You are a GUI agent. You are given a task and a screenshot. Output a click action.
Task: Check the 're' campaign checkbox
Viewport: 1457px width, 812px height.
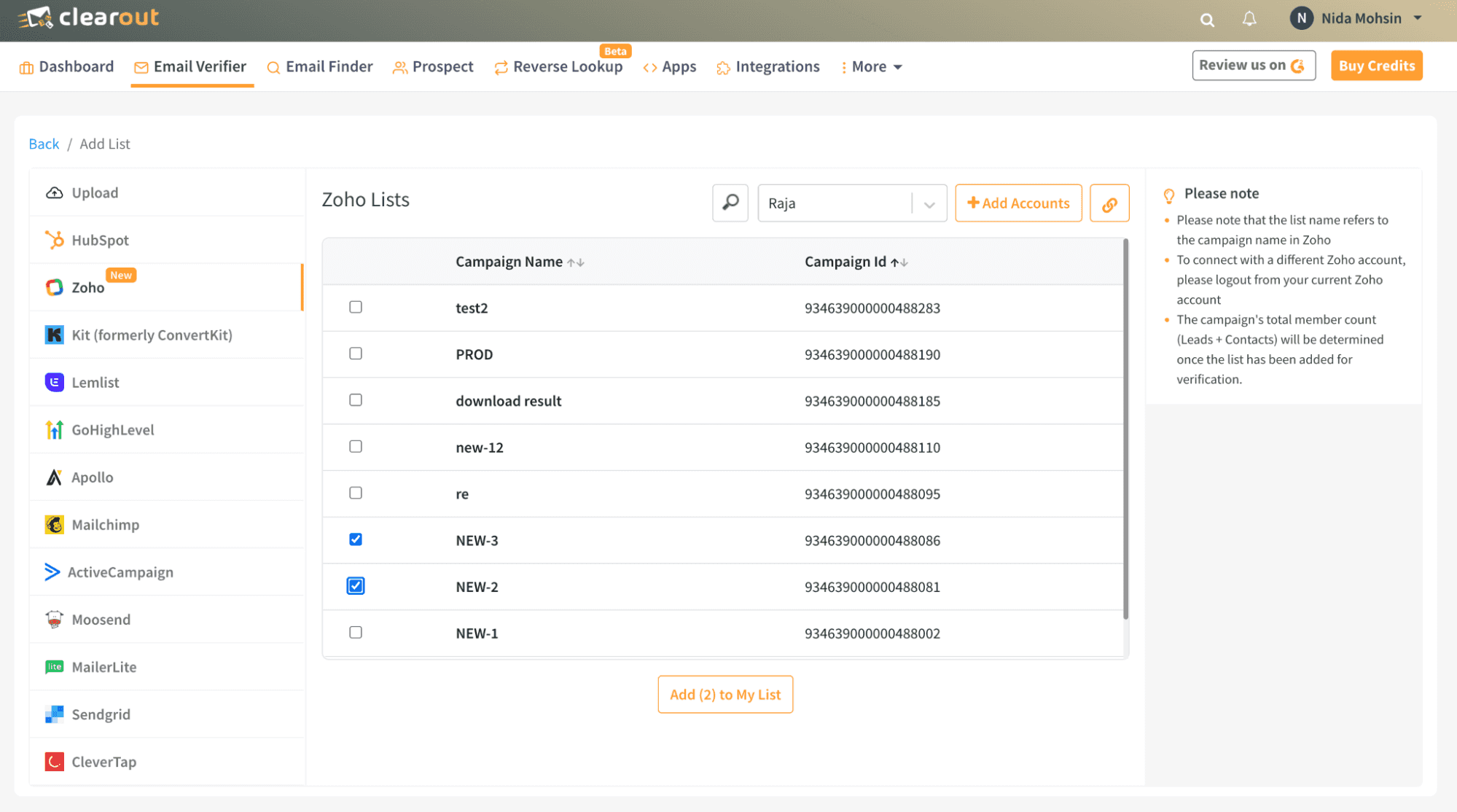click(x=356, y=493)
